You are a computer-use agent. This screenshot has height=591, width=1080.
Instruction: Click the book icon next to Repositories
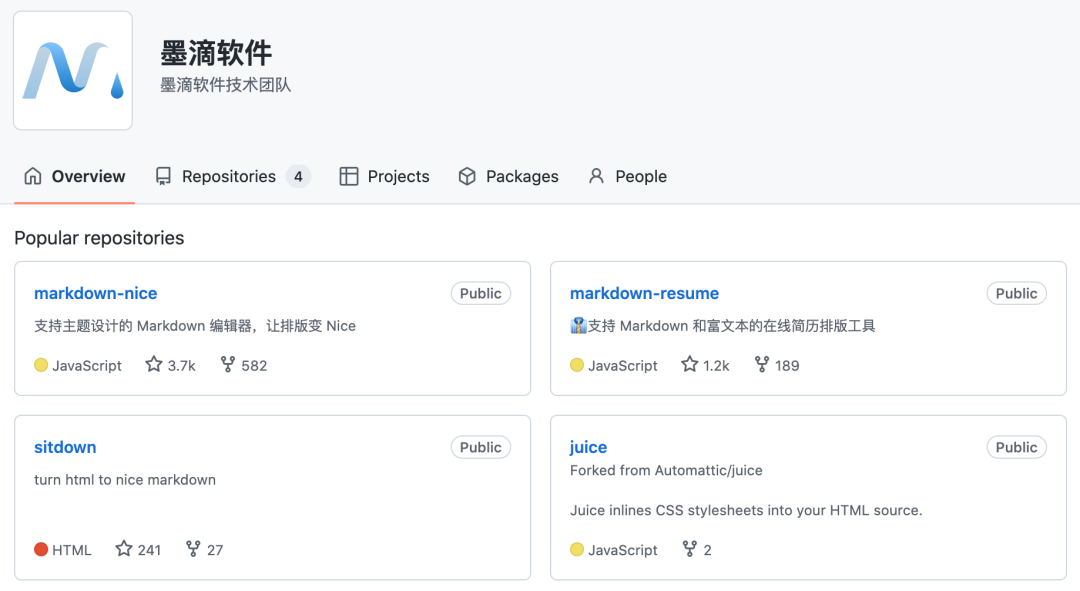(x=163, y=176)
